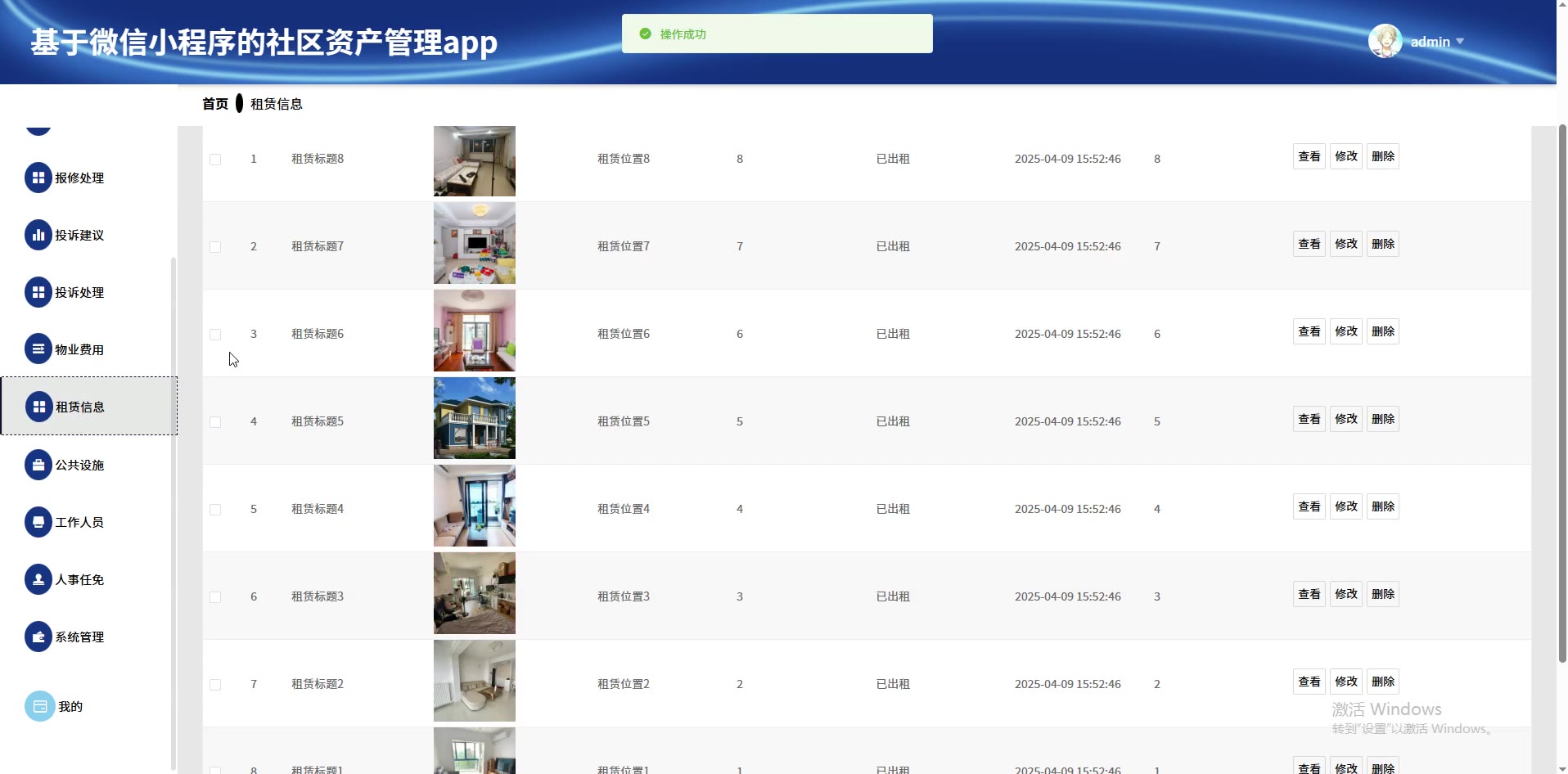Viewport: 1568px width, 774px height.
Task: Edit row 租赁标题6 using 修改
Action: [x=1346, y=331]
